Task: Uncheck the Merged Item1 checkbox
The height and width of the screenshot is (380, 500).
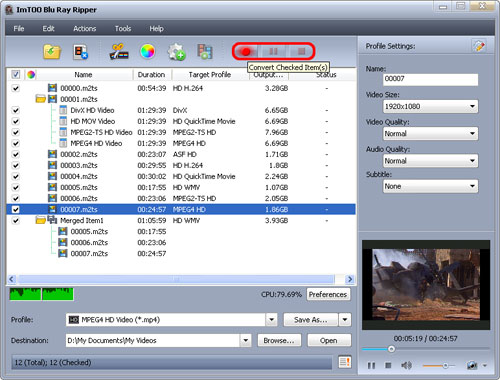Action: pos(16,220)
